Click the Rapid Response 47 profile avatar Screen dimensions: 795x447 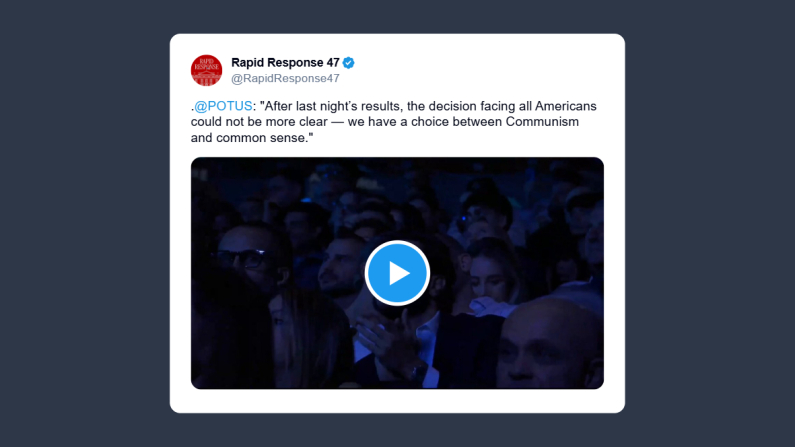(206, 70)
